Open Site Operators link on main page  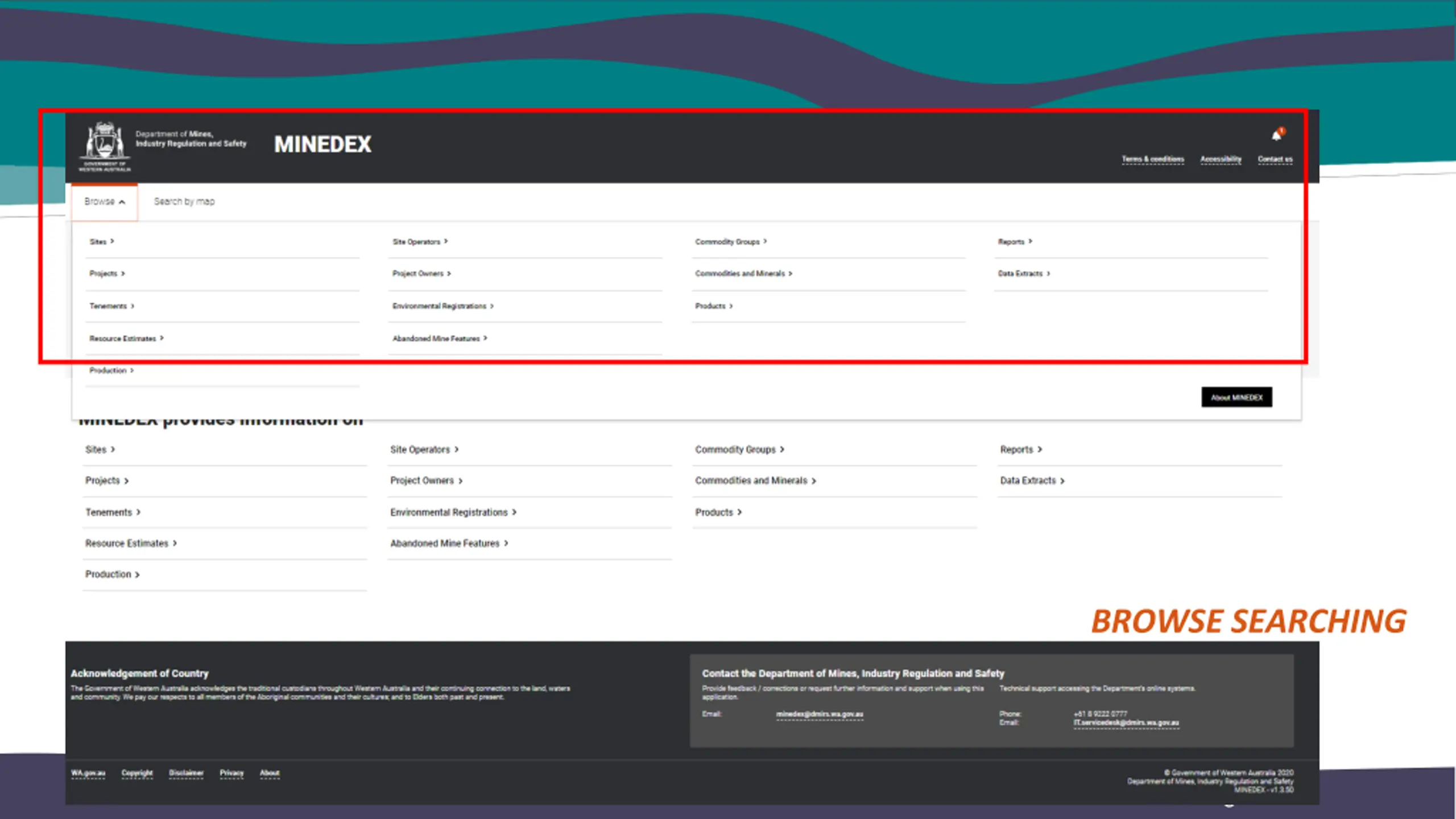pos(424,449)
